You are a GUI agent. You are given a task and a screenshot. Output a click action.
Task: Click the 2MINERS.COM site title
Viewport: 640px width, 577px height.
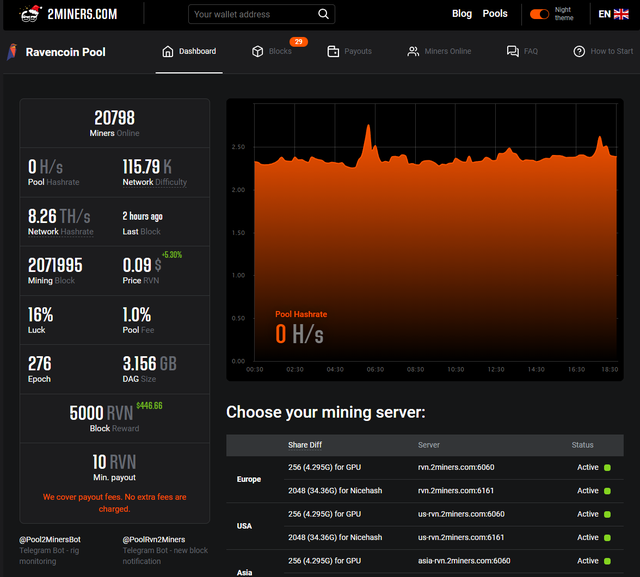coord(82,14)
